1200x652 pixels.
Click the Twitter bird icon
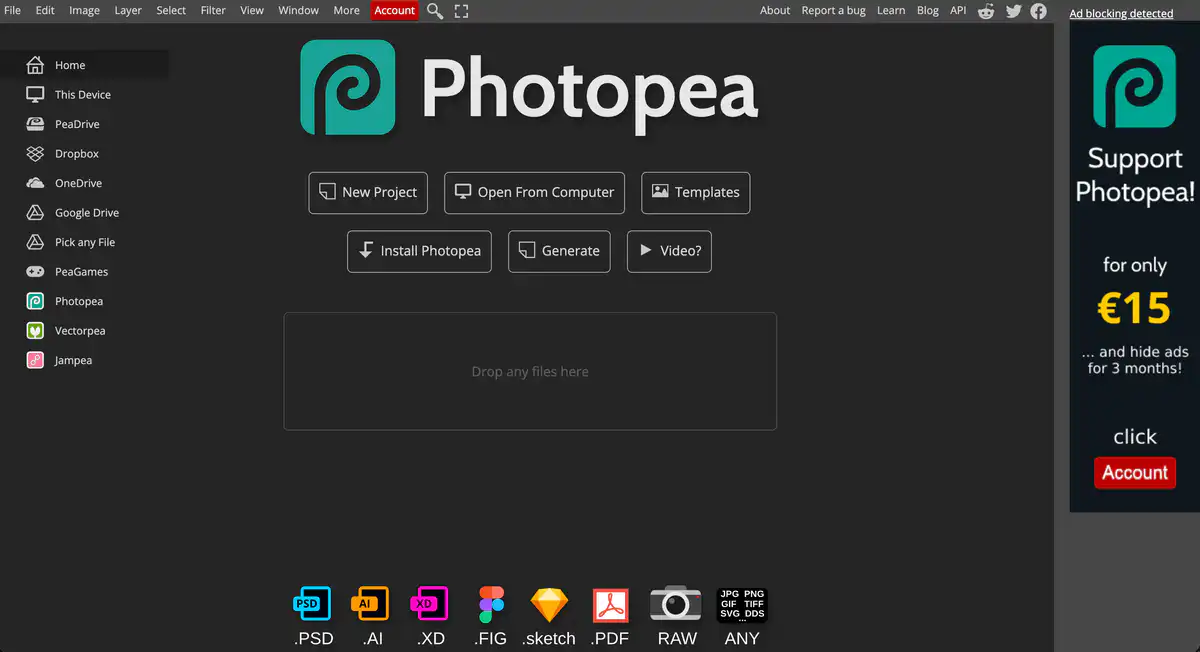click(1014, 11)
